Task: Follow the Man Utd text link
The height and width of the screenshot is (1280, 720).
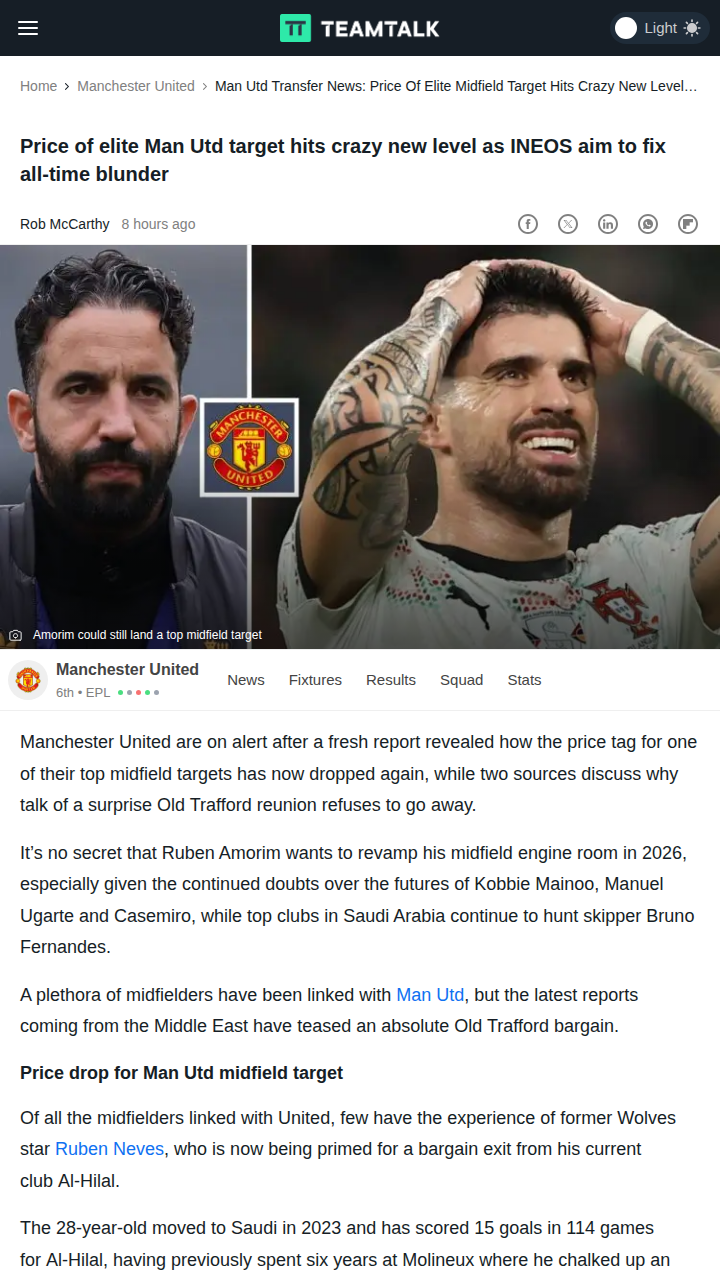Action: click(x=430, y=995)
